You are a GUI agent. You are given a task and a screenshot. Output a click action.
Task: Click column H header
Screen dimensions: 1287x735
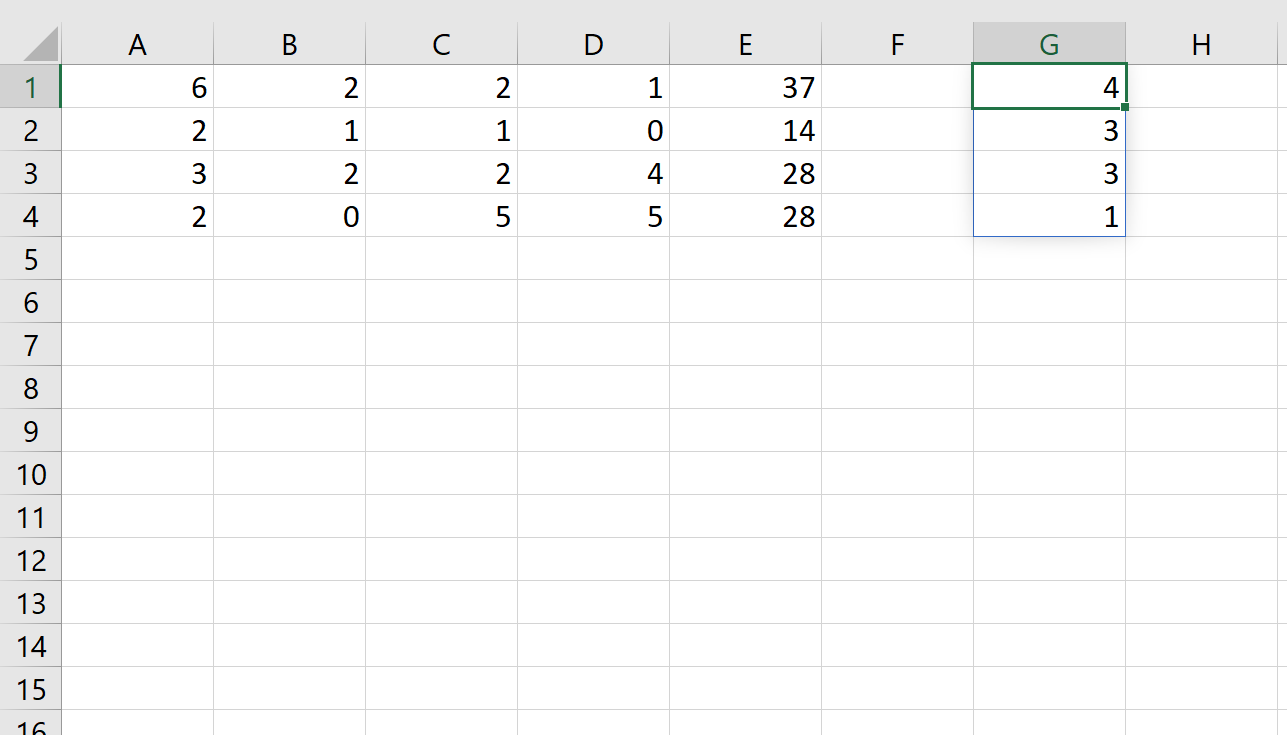pos(1201,44)
